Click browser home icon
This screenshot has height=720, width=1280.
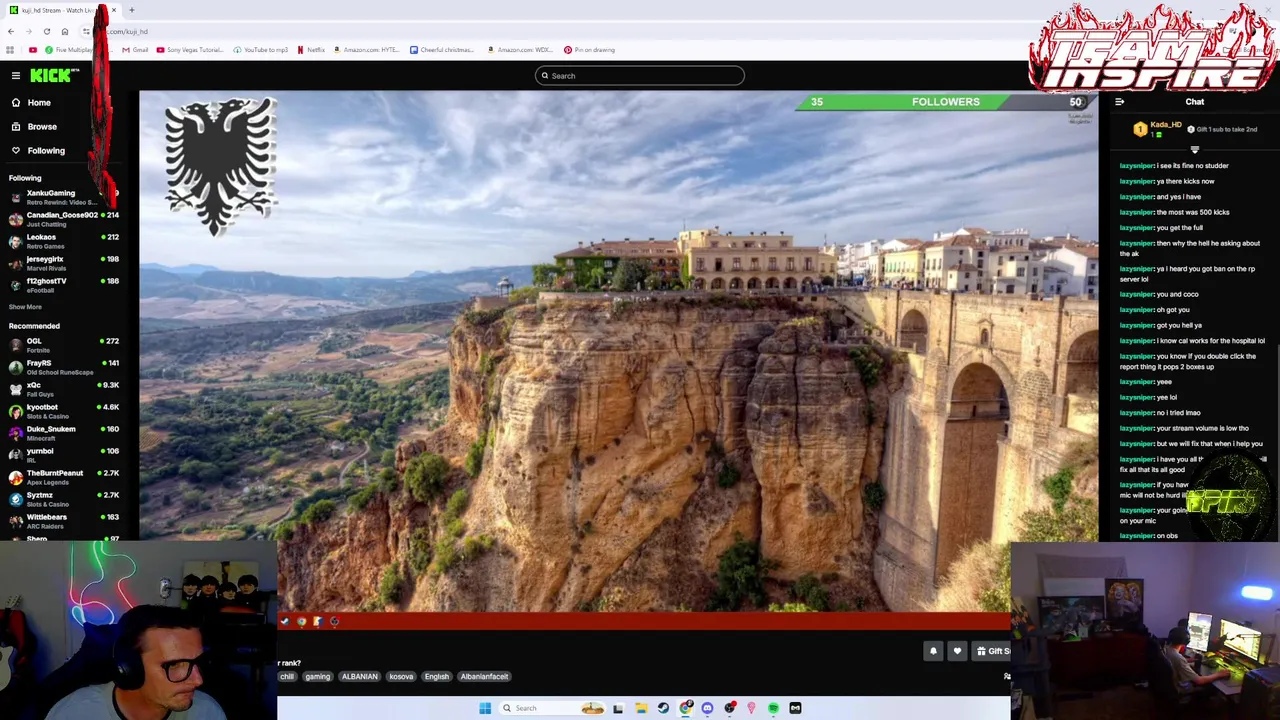tap(65, 32)
